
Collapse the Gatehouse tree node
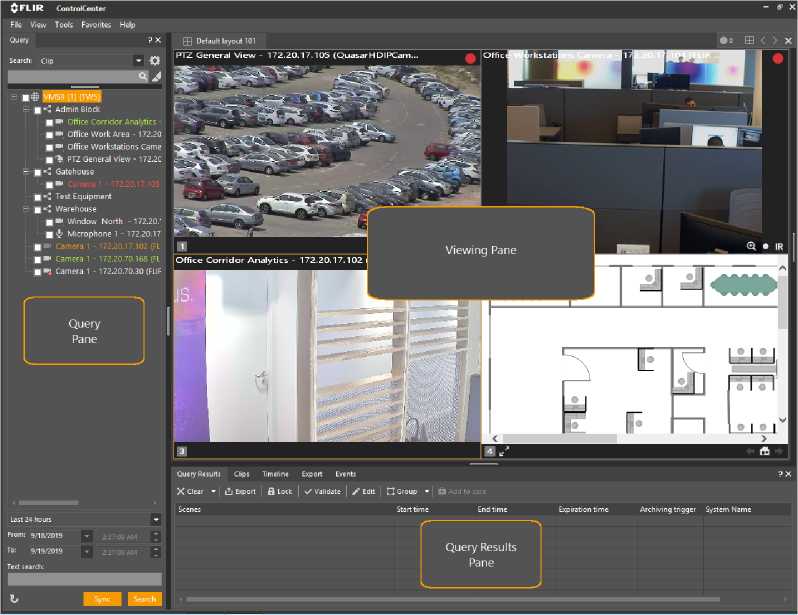tap(26, 172)
